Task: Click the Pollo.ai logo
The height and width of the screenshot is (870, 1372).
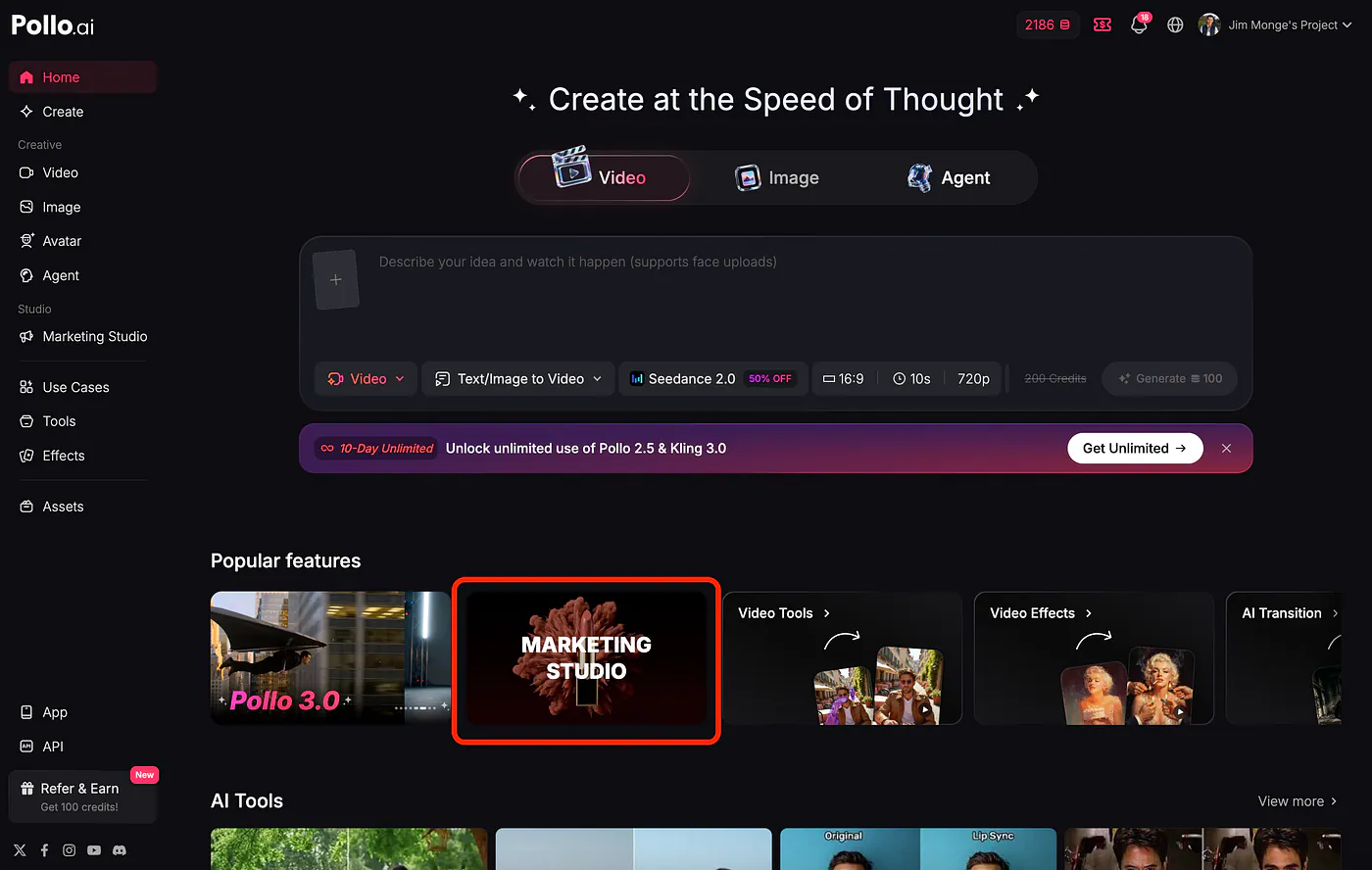Action: [53, 25]
